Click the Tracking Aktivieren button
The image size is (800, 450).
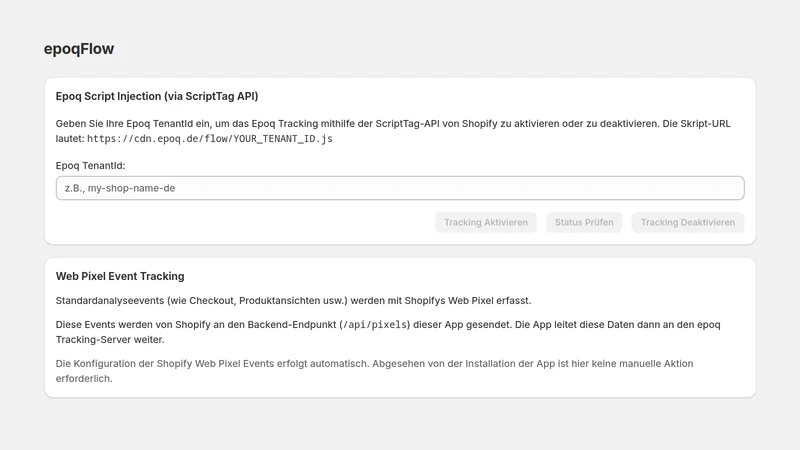tap(486, 222)
